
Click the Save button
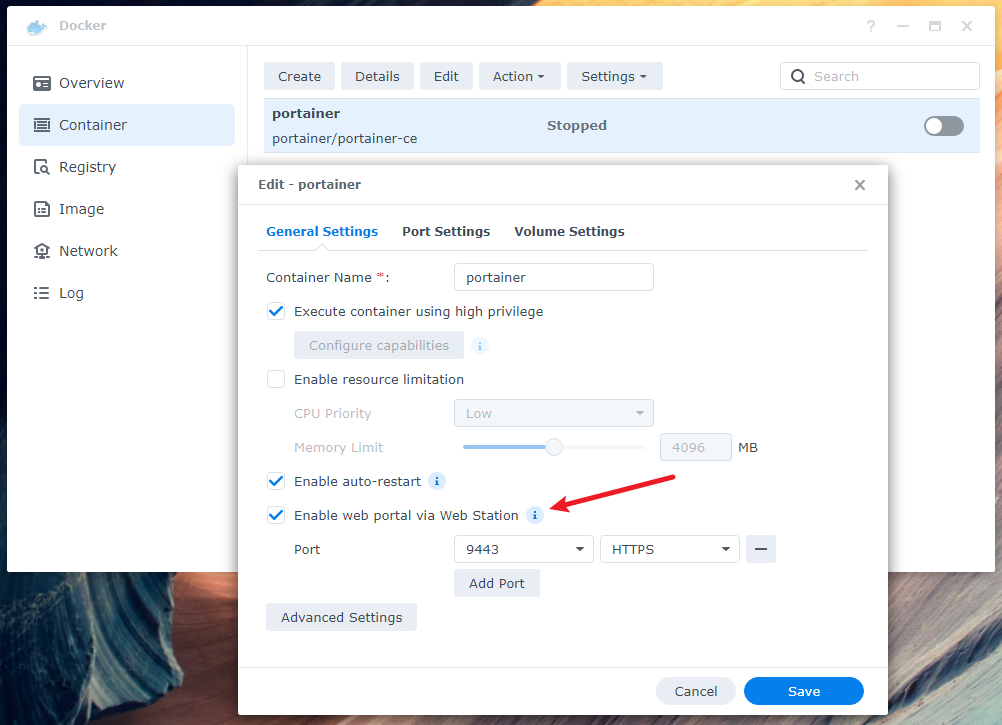coord(803,691)
